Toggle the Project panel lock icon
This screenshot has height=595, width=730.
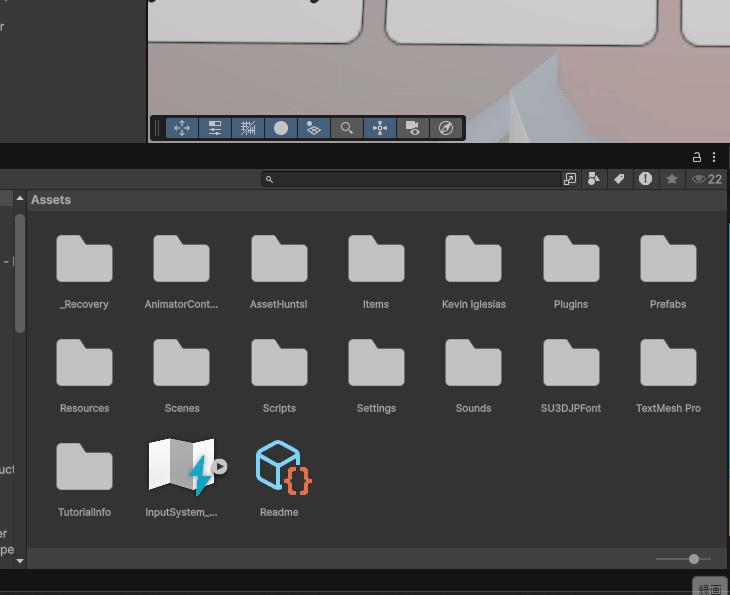tap(697, 157)
